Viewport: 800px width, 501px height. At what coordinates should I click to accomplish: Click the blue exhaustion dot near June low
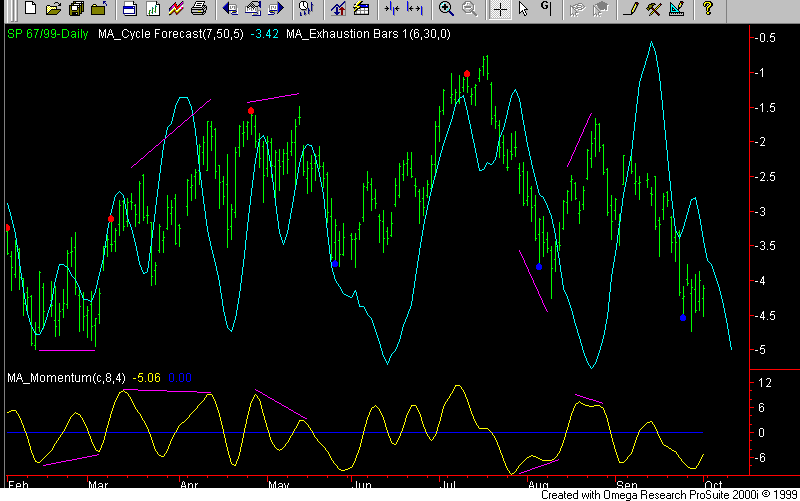[x=335, y=264]
